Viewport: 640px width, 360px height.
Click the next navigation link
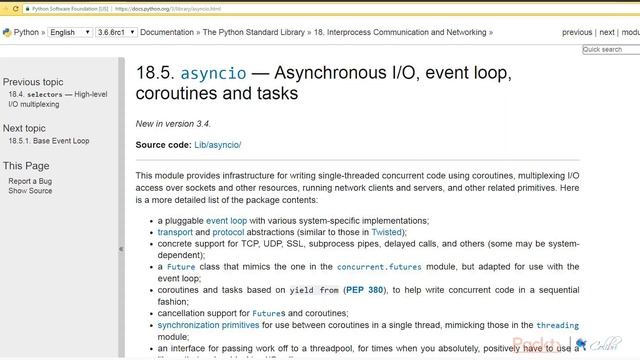coord(607,32)
